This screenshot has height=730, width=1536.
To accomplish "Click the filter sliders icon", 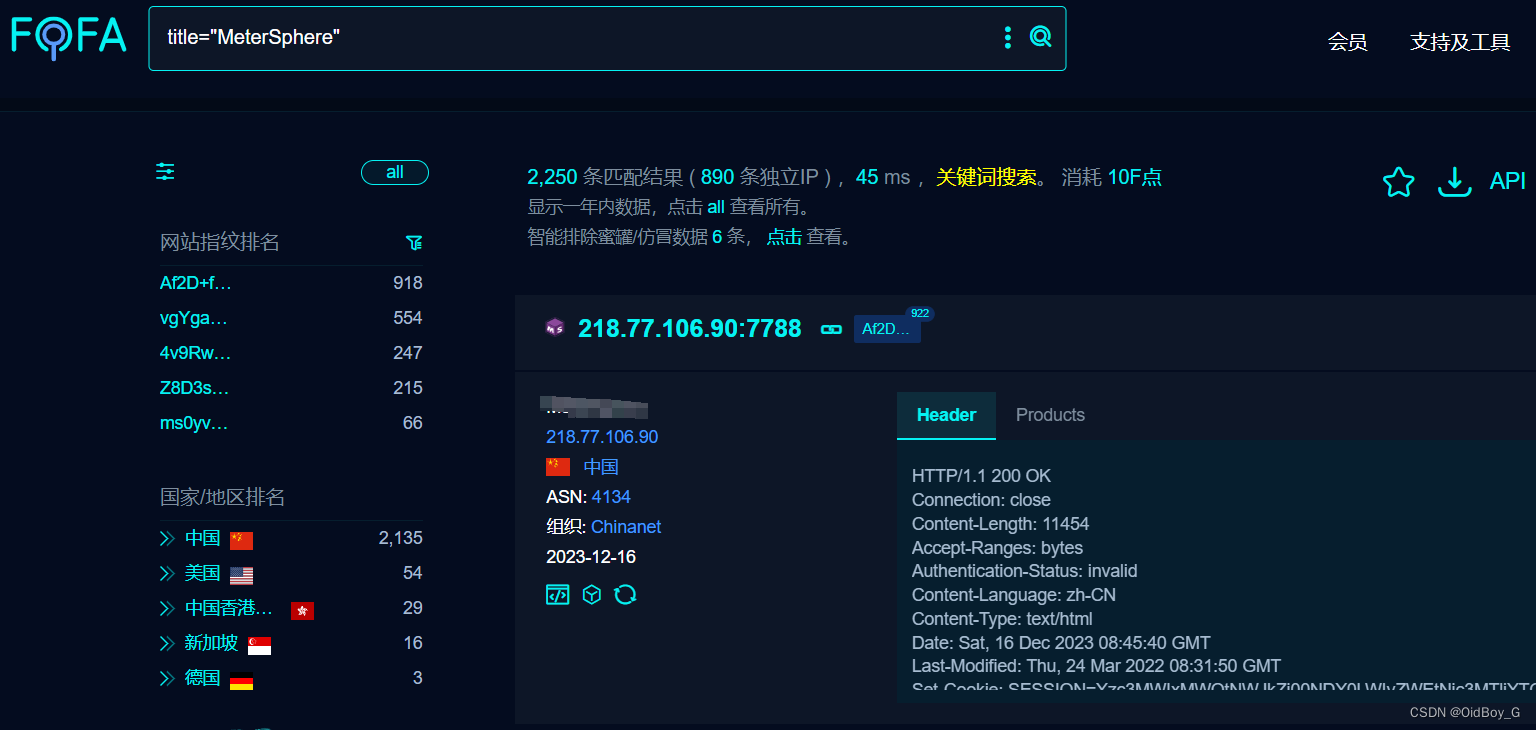I will coord(165,172).
